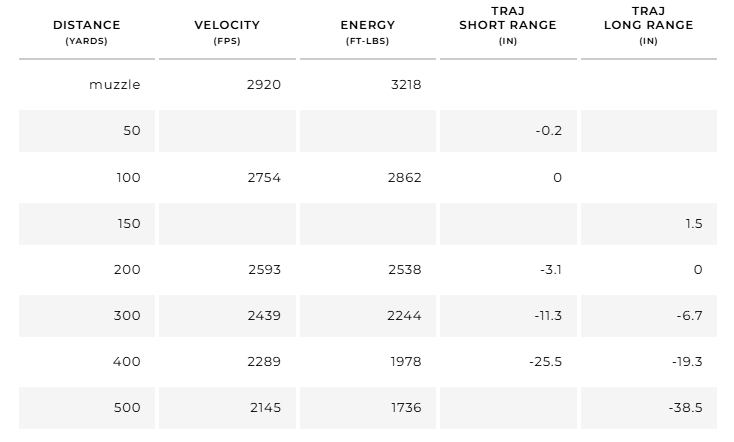The width and height of the screenshot is (734, 442).
Task: Click the 2244 energy cell
Action: tap(405, 315)
